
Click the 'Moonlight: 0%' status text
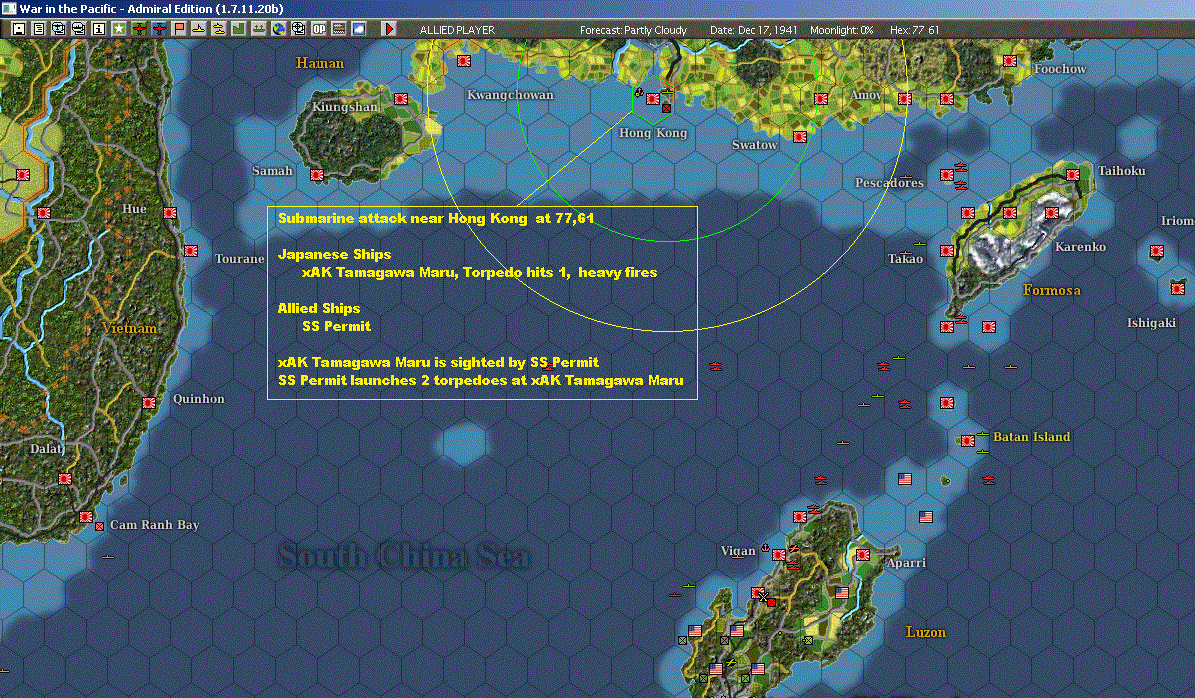841,30
